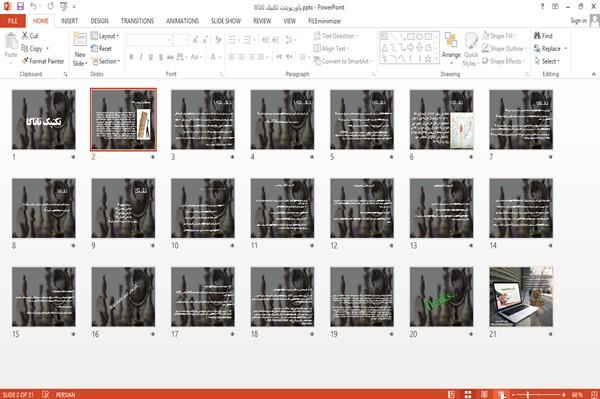600x399 pixels.
Task: Click the Italic formatting button
Action: [x=141, y=57]
